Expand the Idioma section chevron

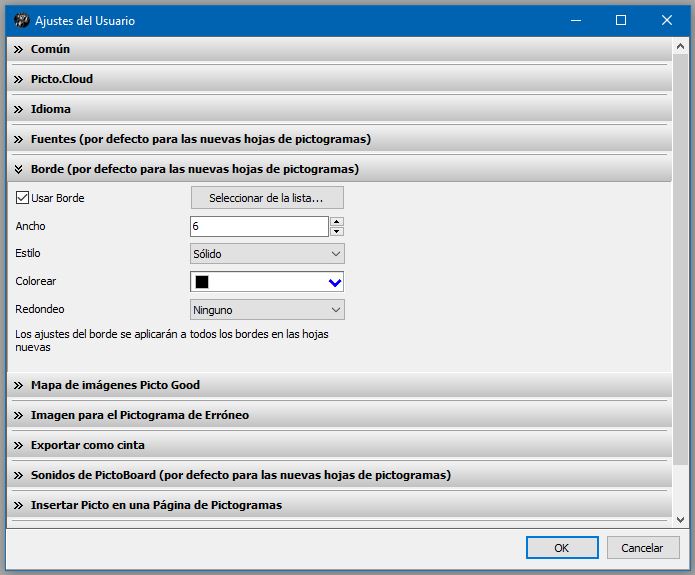[18, 110]
